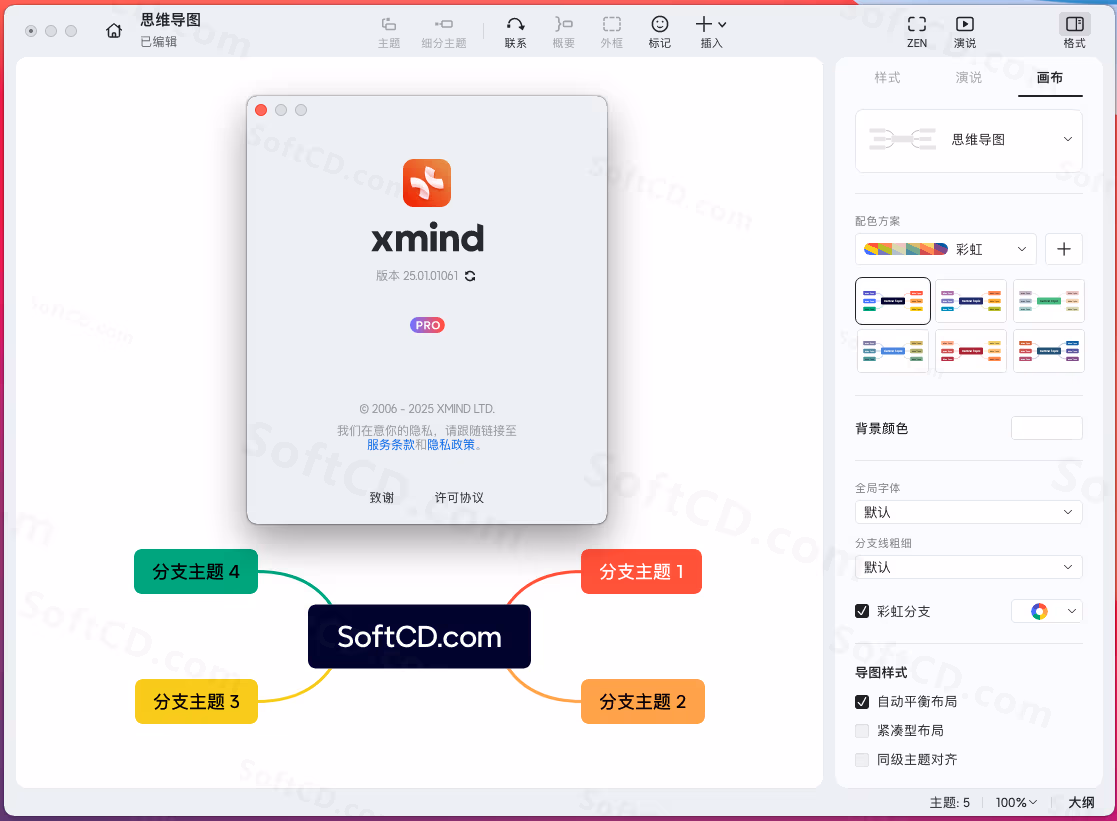Uncheck 自动平衡布局 checkbox
The image size is (1117, 821).
862,701
